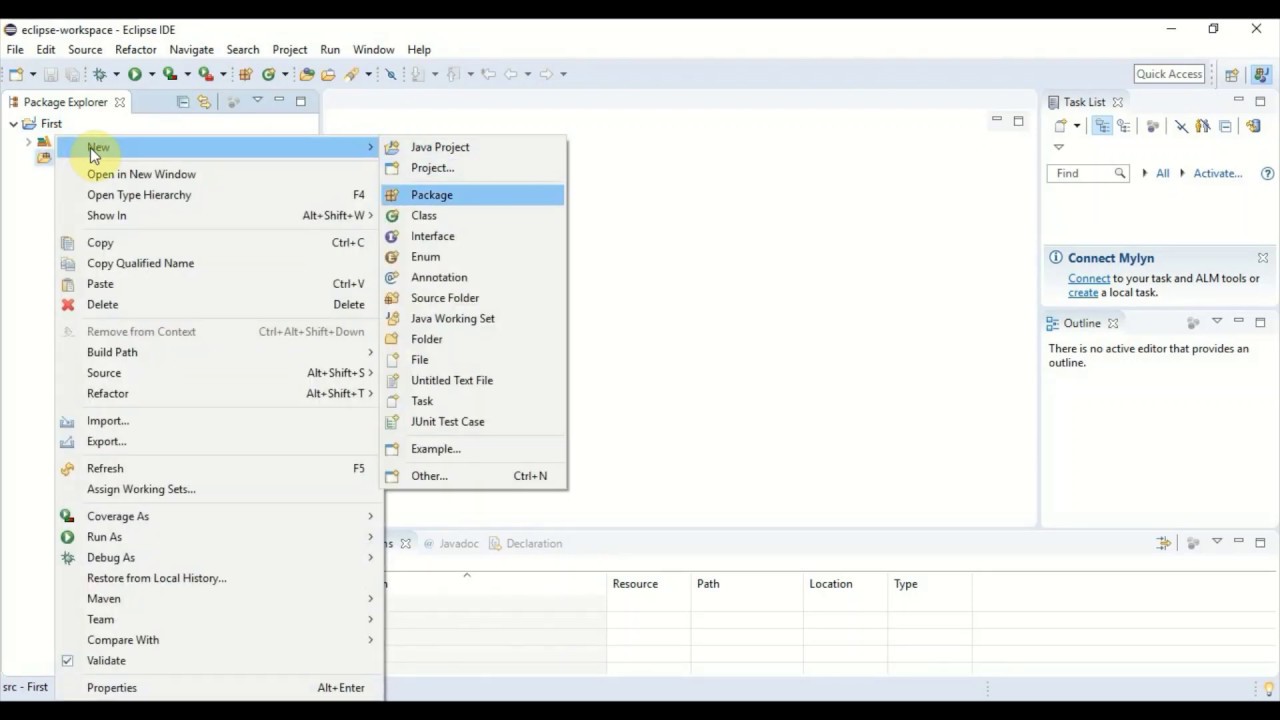Toggle Scheduled presentation in Task List
The height and width of the screenshot is (720, 1280).
coord(1124,126)
